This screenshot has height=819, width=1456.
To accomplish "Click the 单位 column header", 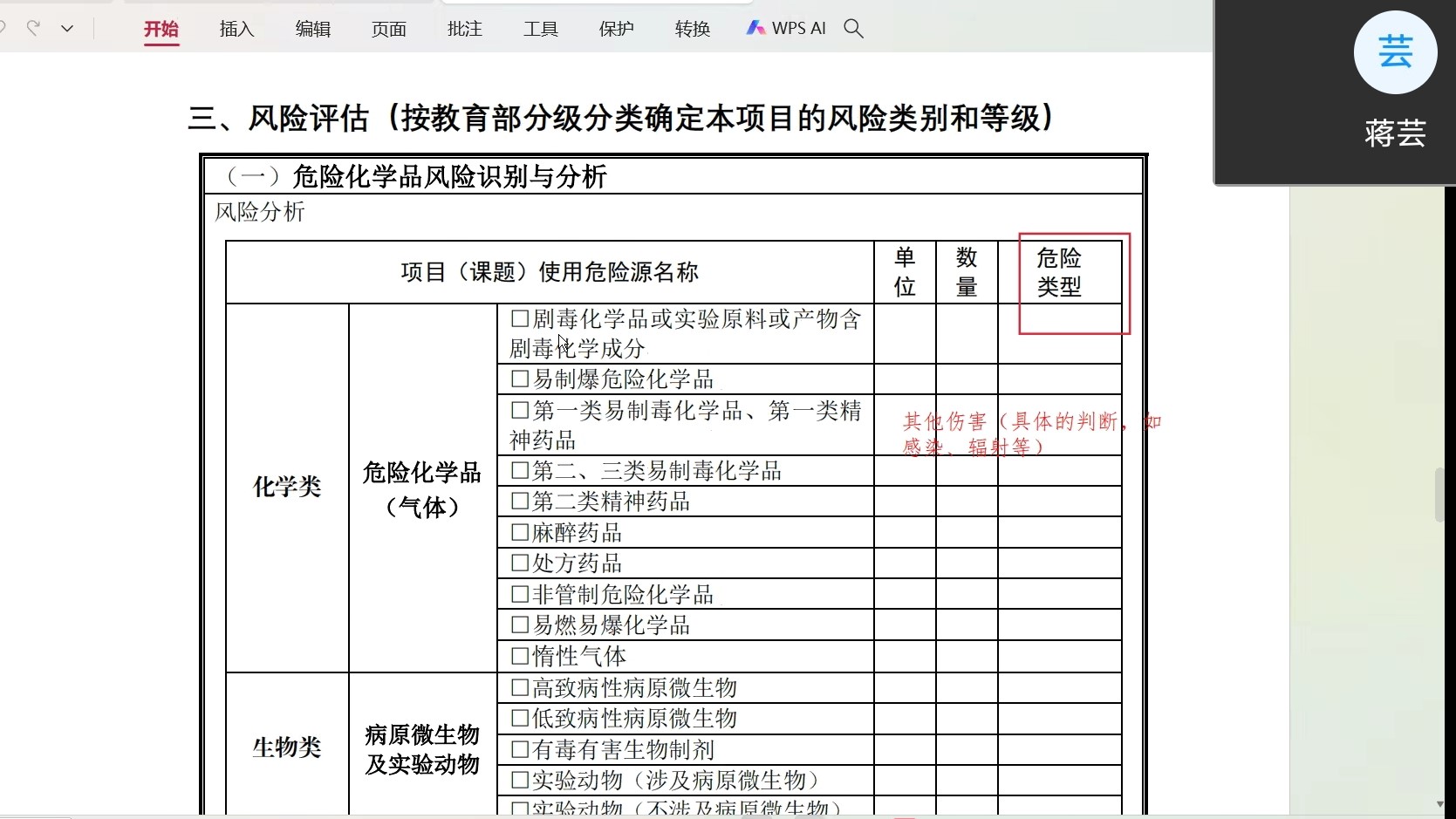I will click(x=905, y=272).
